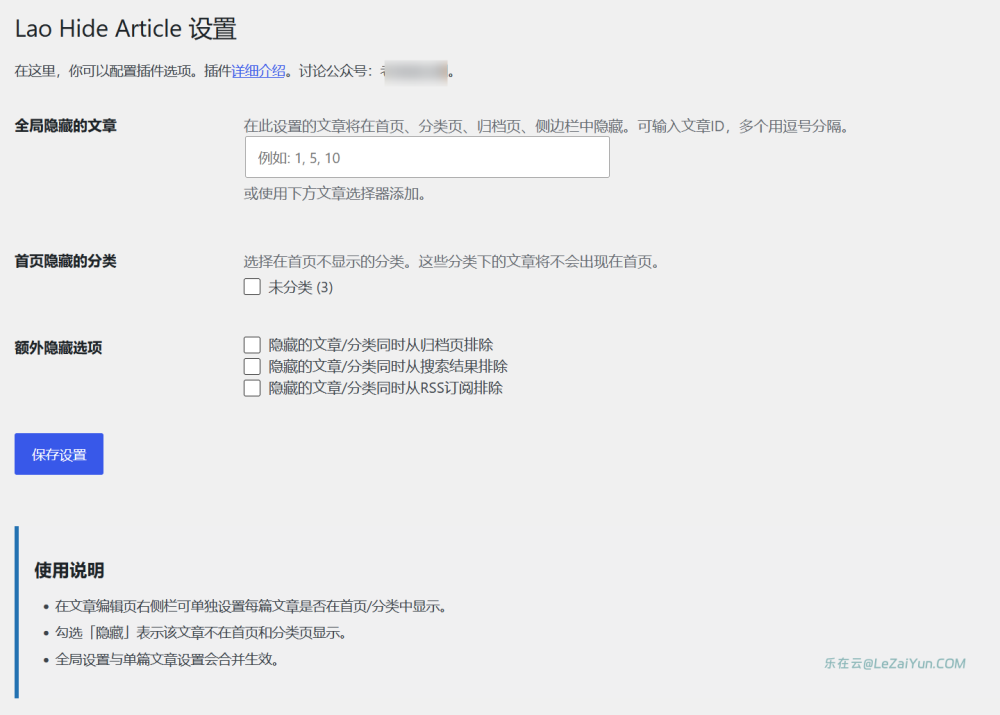Viewport: 1000px width, 715px height.
Task: Check the 未分类 (3) category checkbox
Action: [x=252, y=286]
